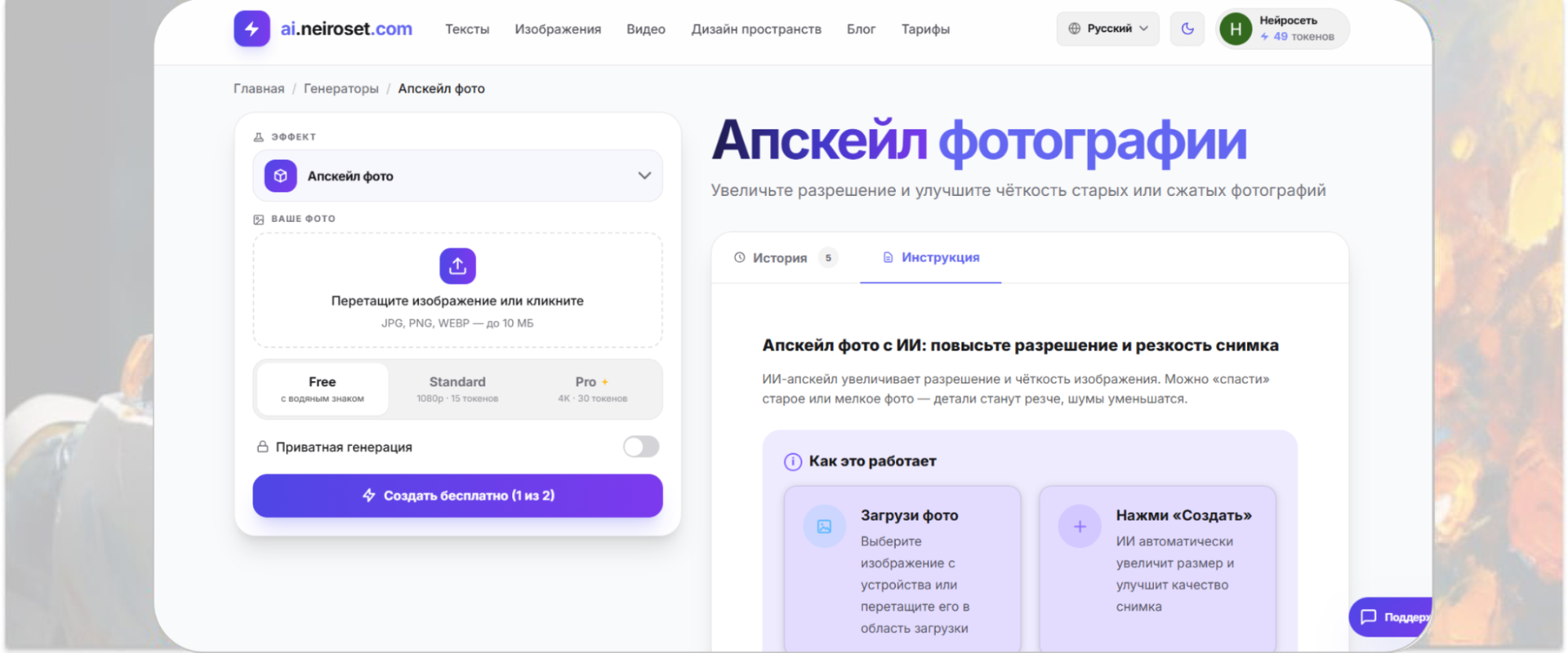
Task: Open the Видео menu item
Action: (x=646, y=29)
